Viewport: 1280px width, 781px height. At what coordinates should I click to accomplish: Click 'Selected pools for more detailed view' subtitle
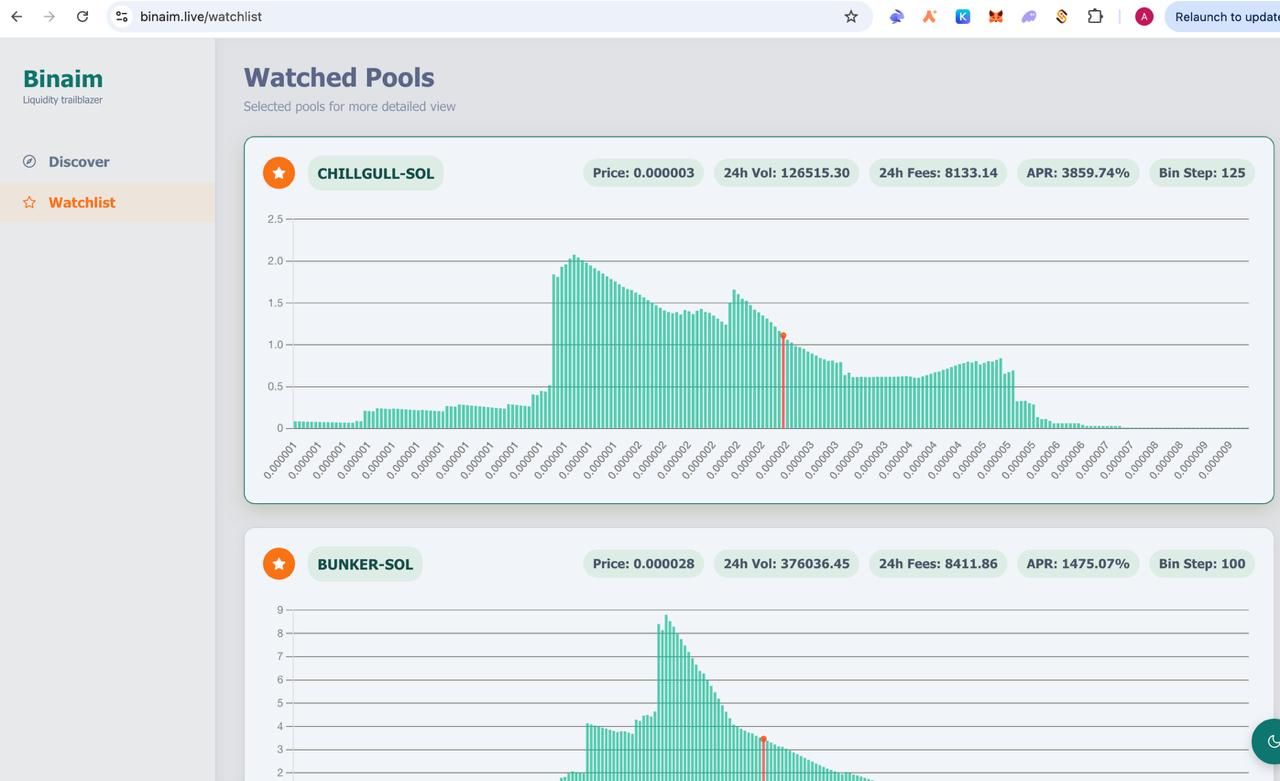pyautogui.click(x=350, y=107)
